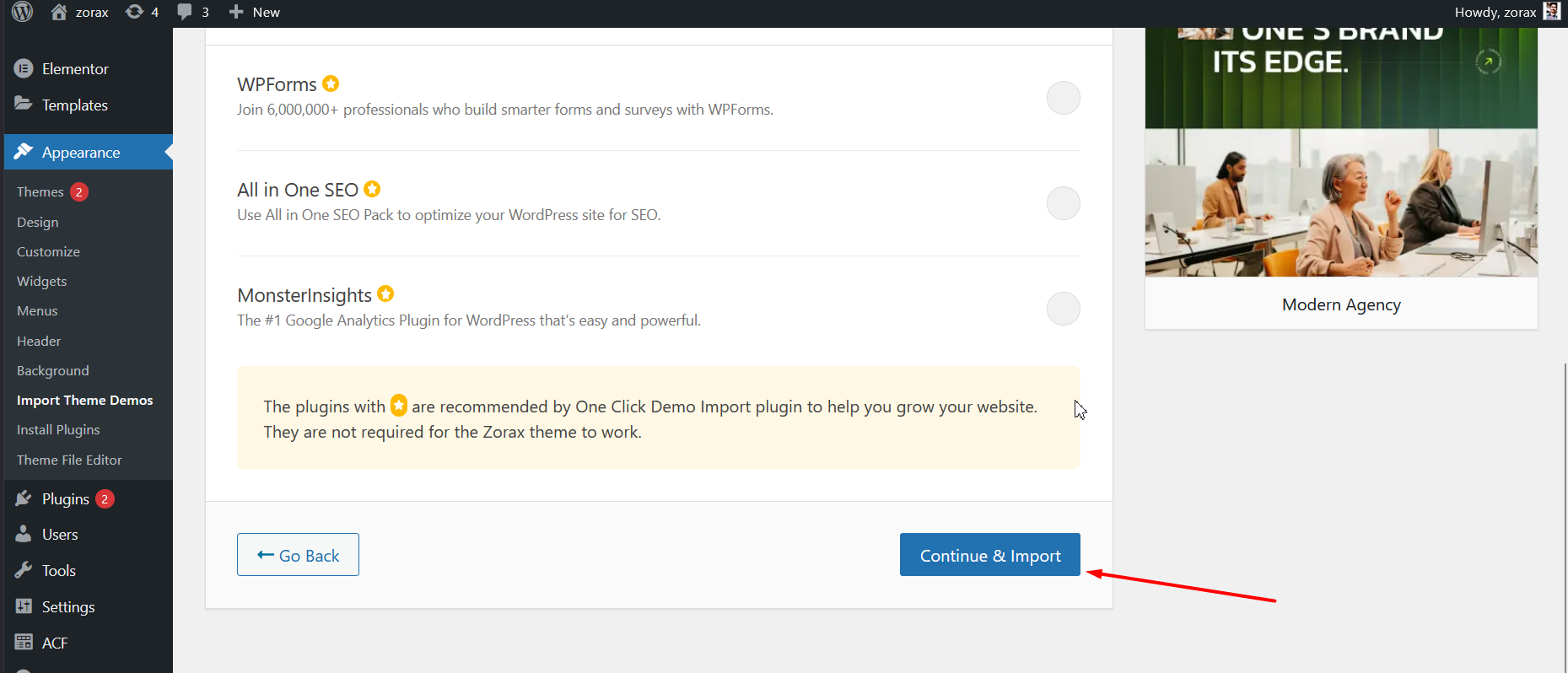Image resolution: width=1568 pixels, height=673 pixels.
Task: Open the Theme File Editor submenu item
Action: tap(69, 460)
